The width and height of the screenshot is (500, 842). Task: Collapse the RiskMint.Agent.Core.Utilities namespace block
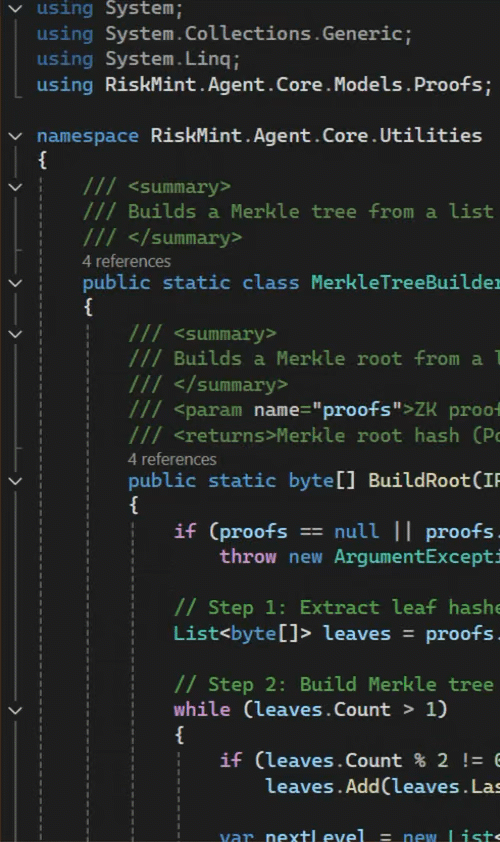click(x=16, y=136)
